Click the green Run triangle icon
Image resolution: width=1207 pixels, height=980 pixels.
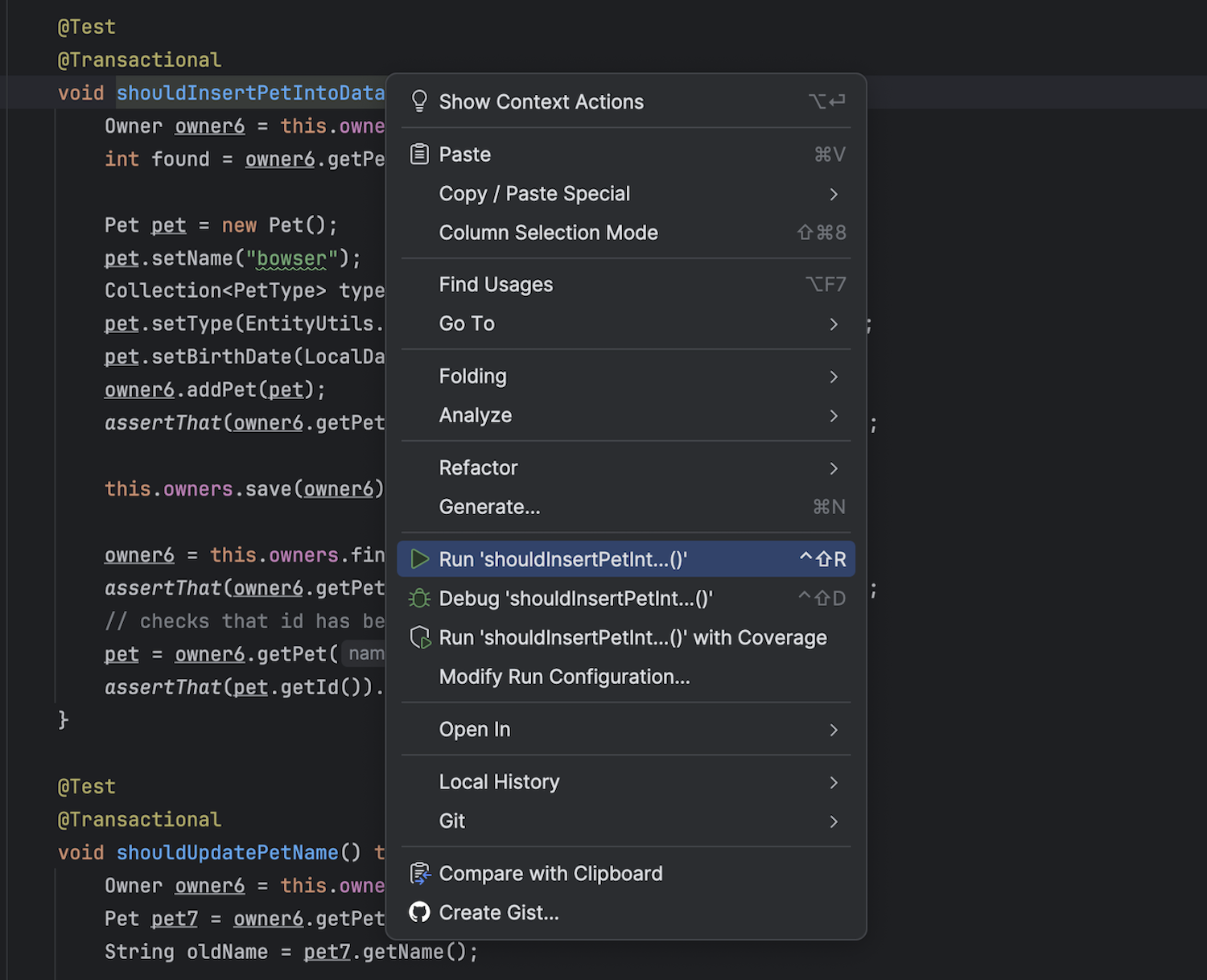coord(419,559)
